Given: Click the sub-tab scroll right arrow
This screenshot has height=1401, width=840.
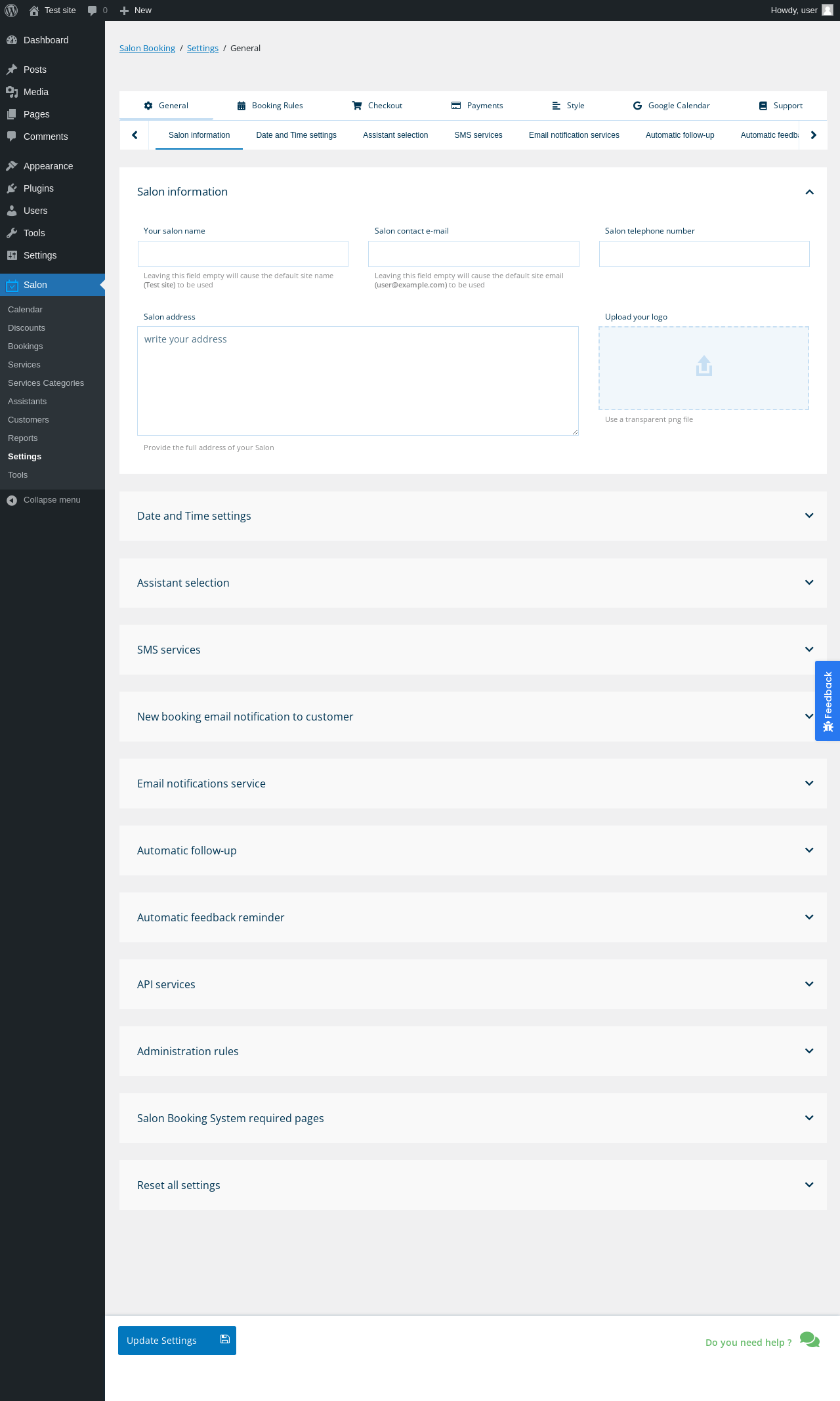Looking at the screenshot, I should click(813, 135).
